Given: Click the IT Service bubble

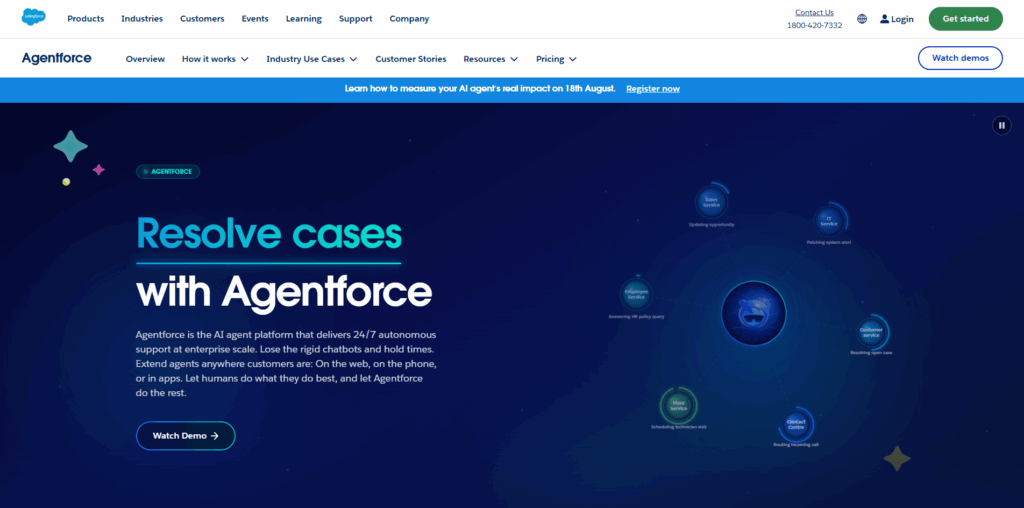Looking at the screenshot, I should (829, 221).
